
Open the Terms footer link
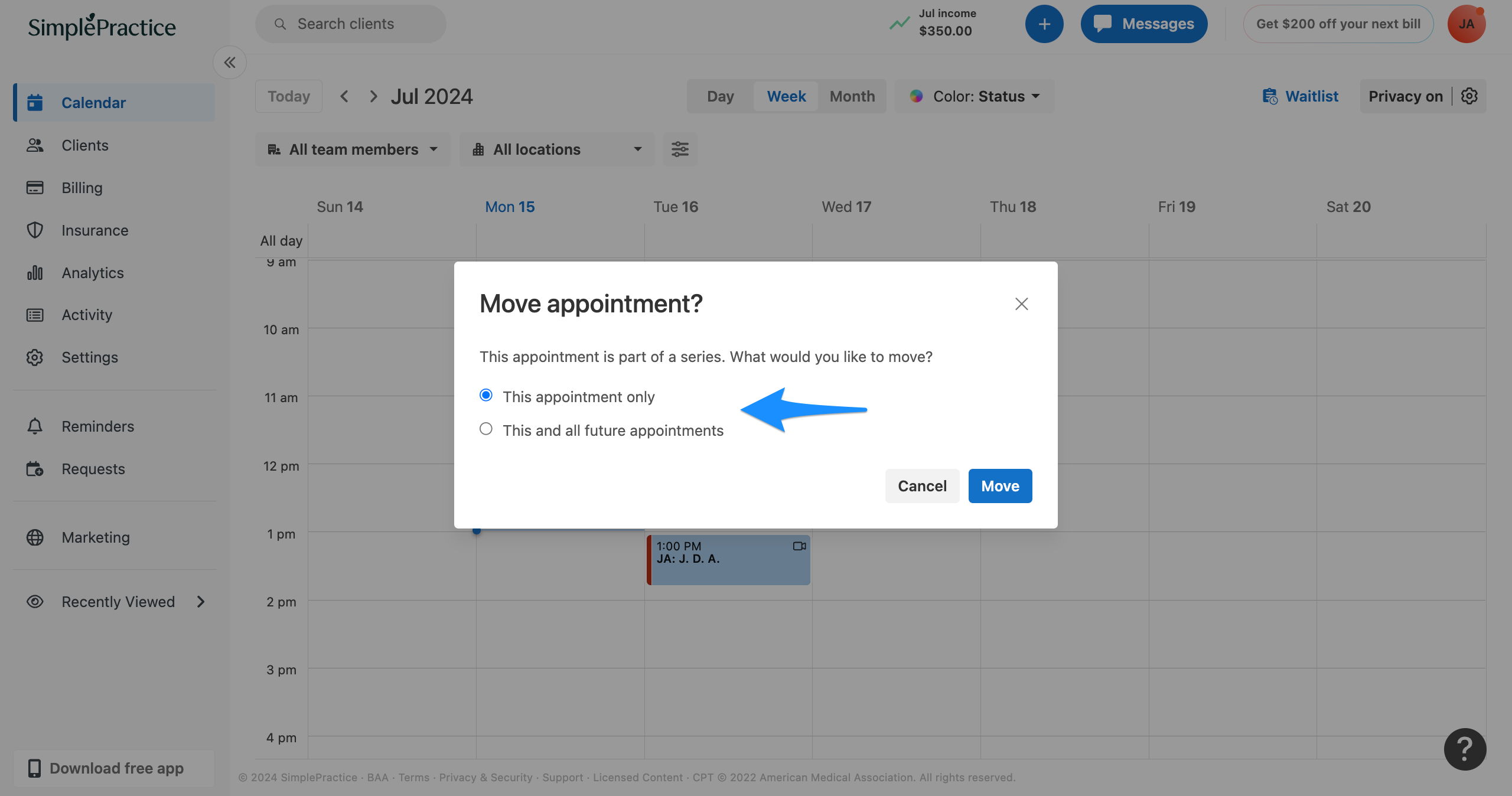[413, 777]
